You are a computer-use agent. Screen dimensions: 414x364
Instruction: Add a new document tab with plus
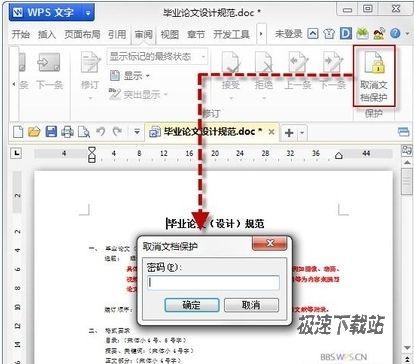click(289, 133)
